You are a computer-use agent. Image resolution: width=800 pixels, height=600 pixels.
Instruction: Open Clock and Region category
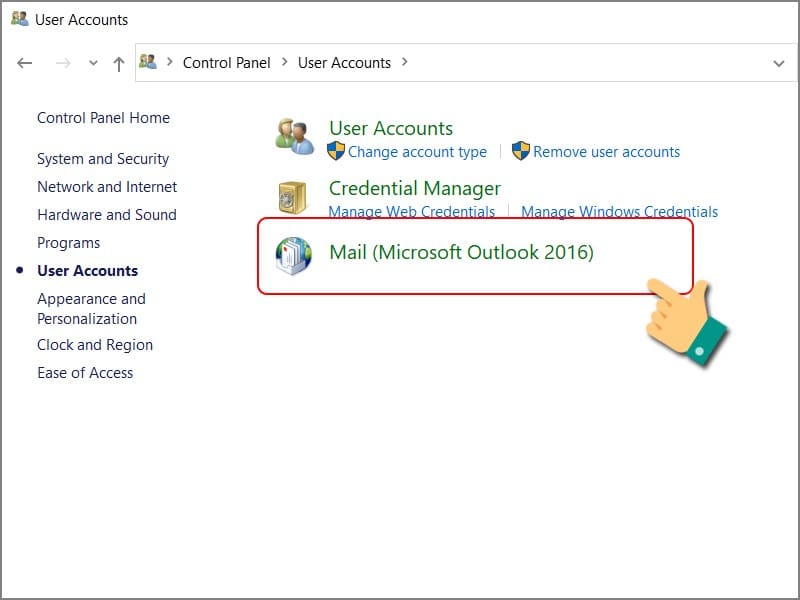tap(95, 345)
